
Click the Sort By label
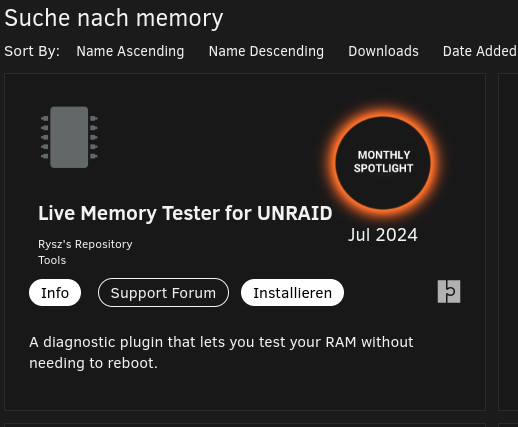[32, 51]
